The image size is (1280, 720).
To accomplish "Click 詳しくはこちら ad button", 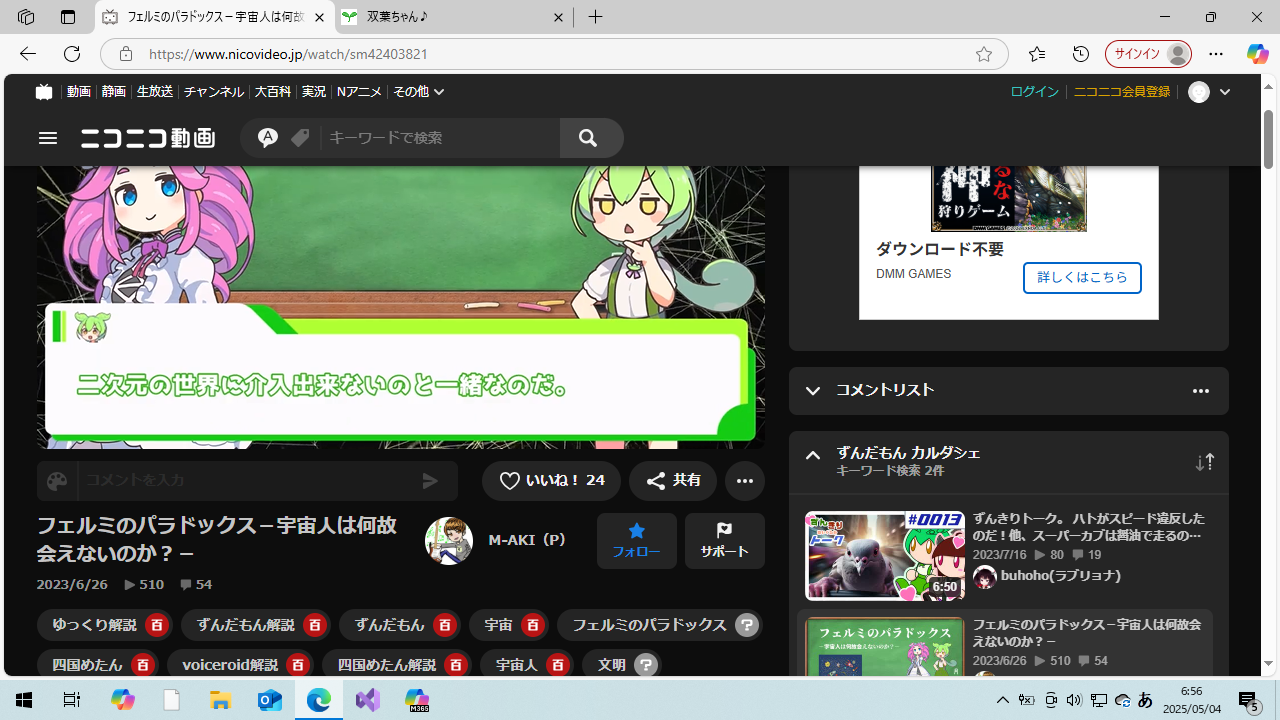I will click(1082, 277).
